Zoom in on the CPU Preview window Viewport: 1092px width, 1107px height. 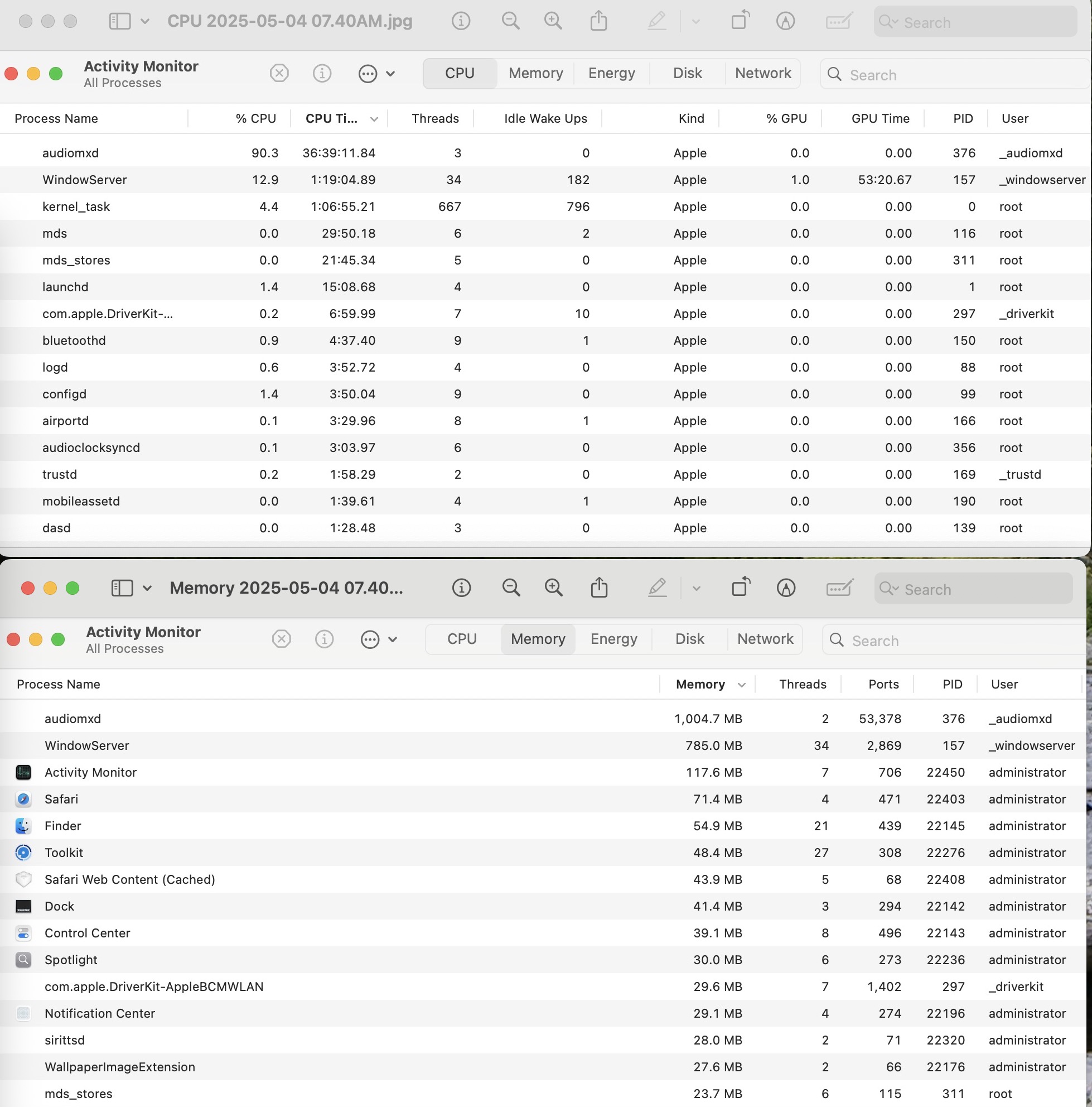[x=553, y=21]
